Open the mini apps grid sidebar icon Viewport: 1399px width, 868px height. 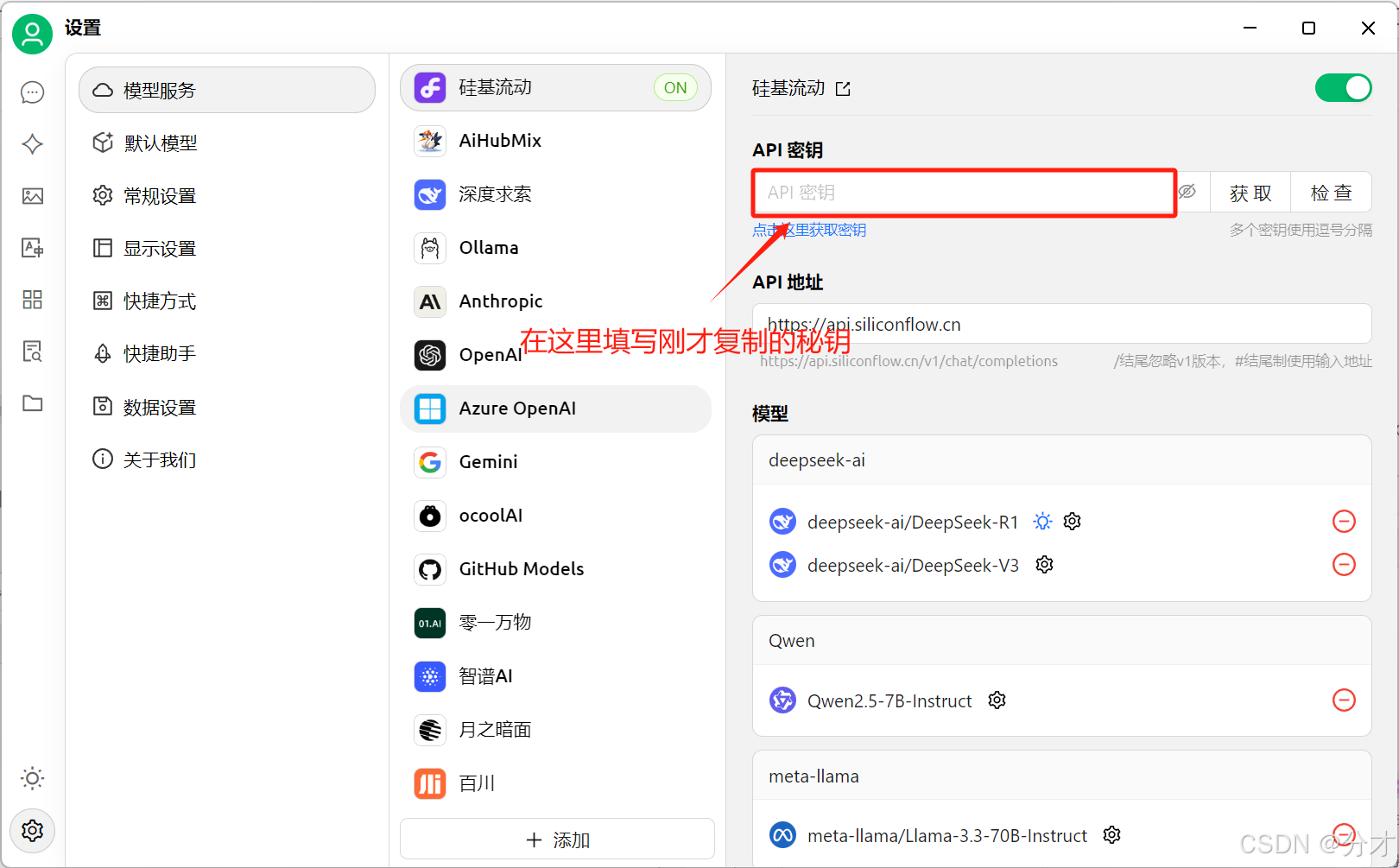click(x=33, y=300)
